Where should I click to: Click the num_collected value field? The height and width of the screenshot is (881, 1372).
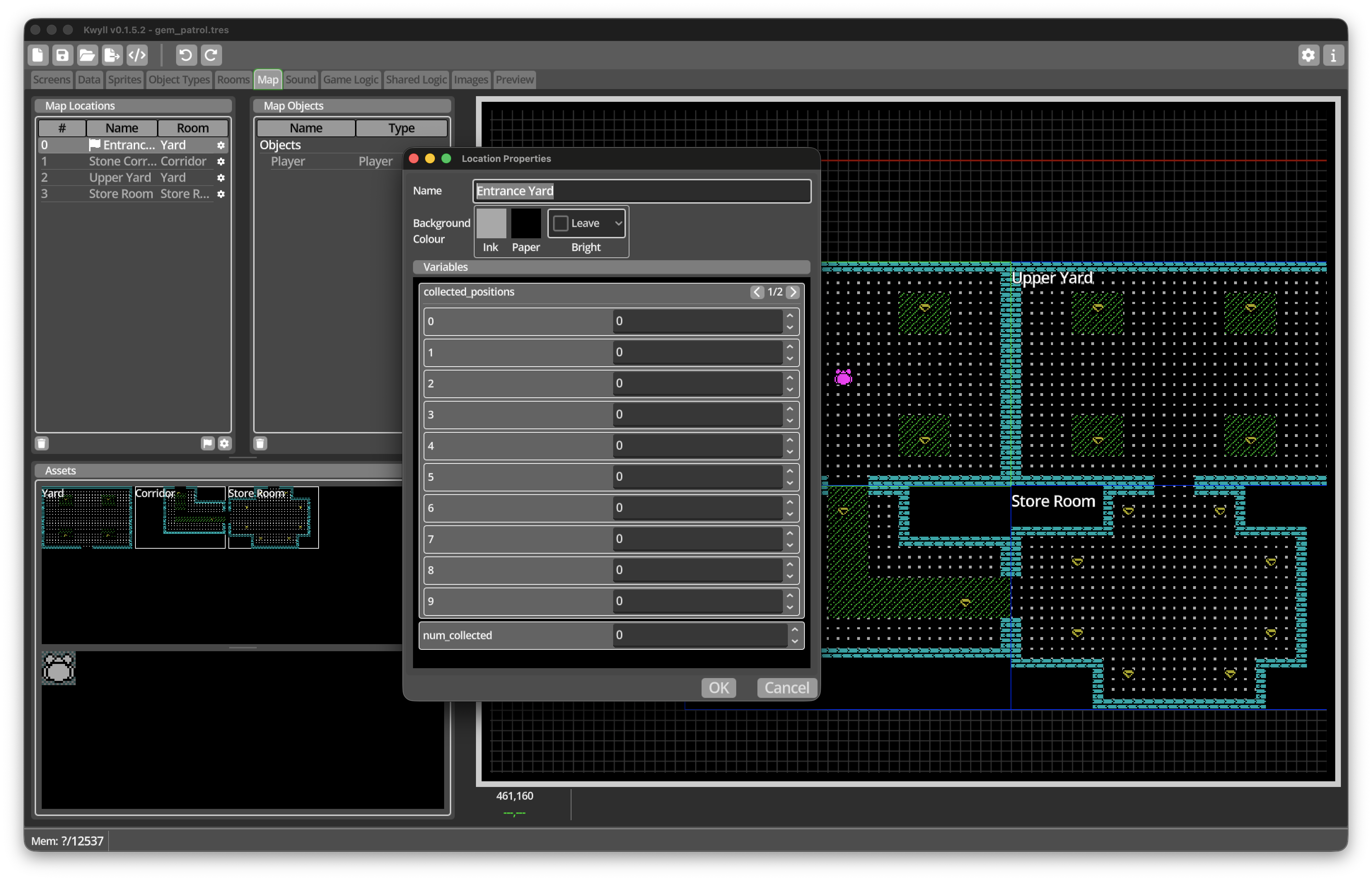700,636
